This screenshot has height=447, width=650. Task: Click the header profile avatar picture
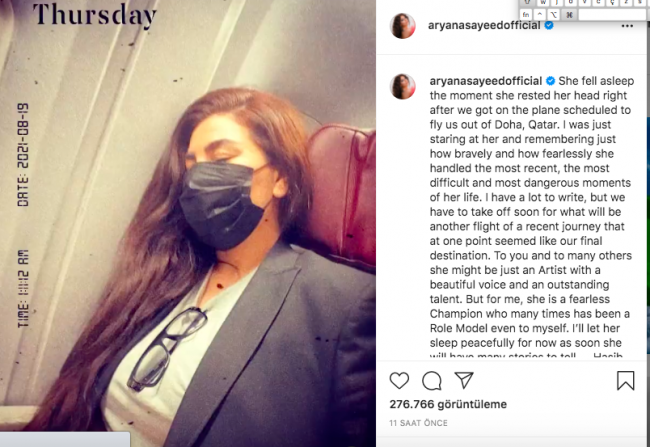(403, 26)
